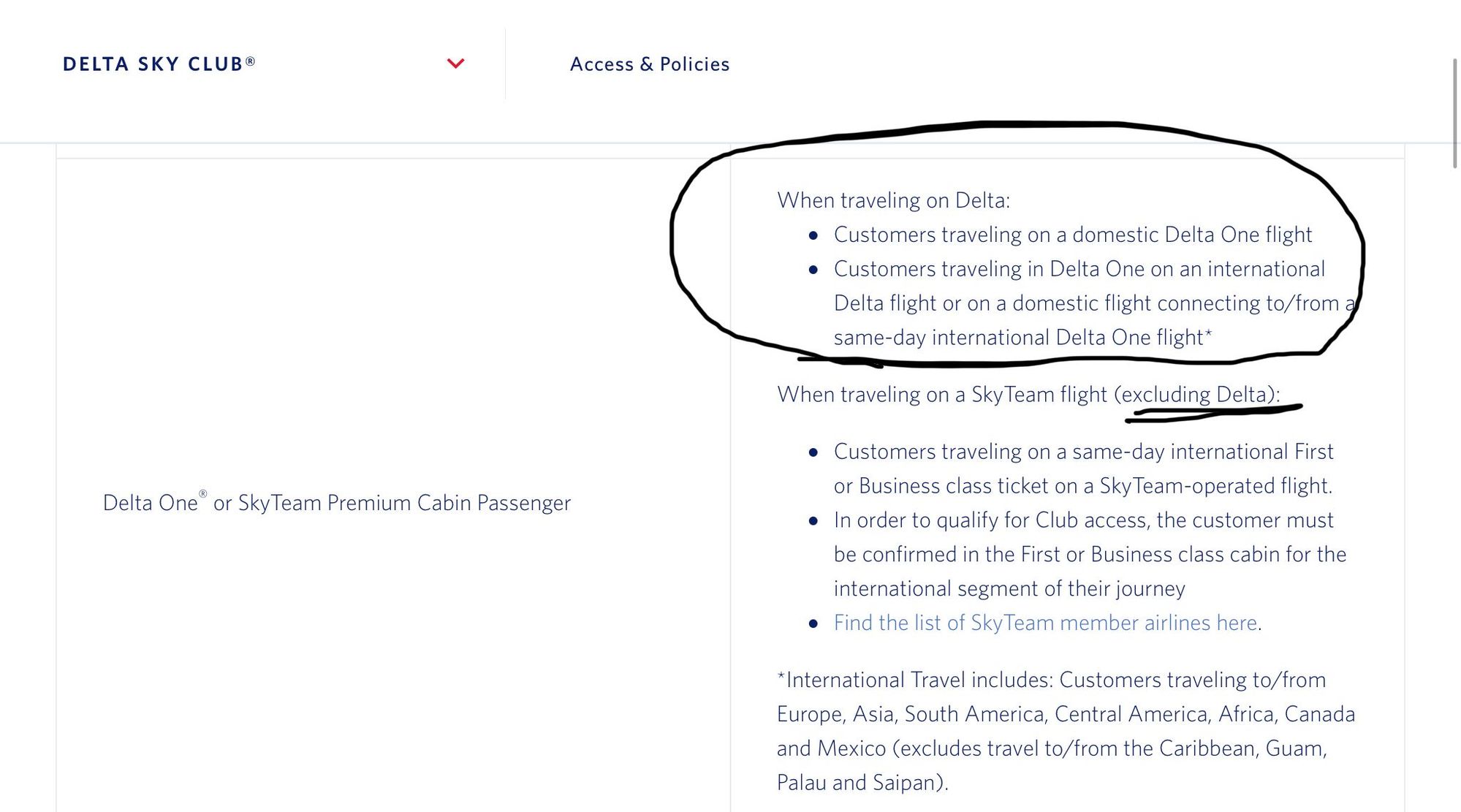
Task: Click the registered symbol after Delta One in left cell
Action: click(x=203, y=494)
